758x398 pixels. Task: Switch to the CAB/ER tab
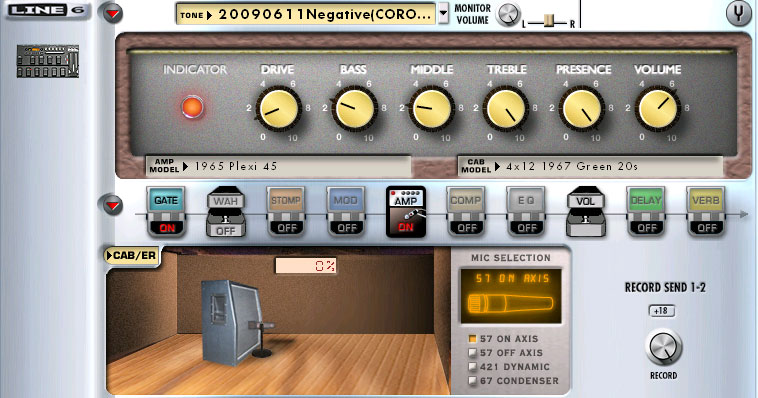(132, 255)
